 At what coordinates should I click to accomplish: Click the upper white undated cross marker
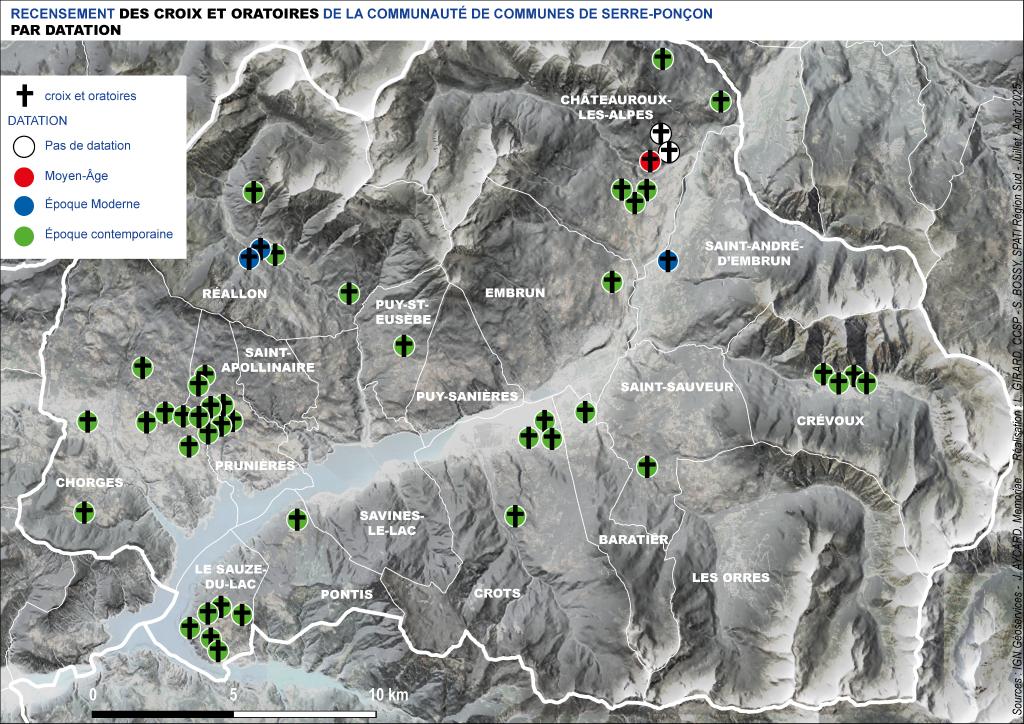tap(661, 134)
